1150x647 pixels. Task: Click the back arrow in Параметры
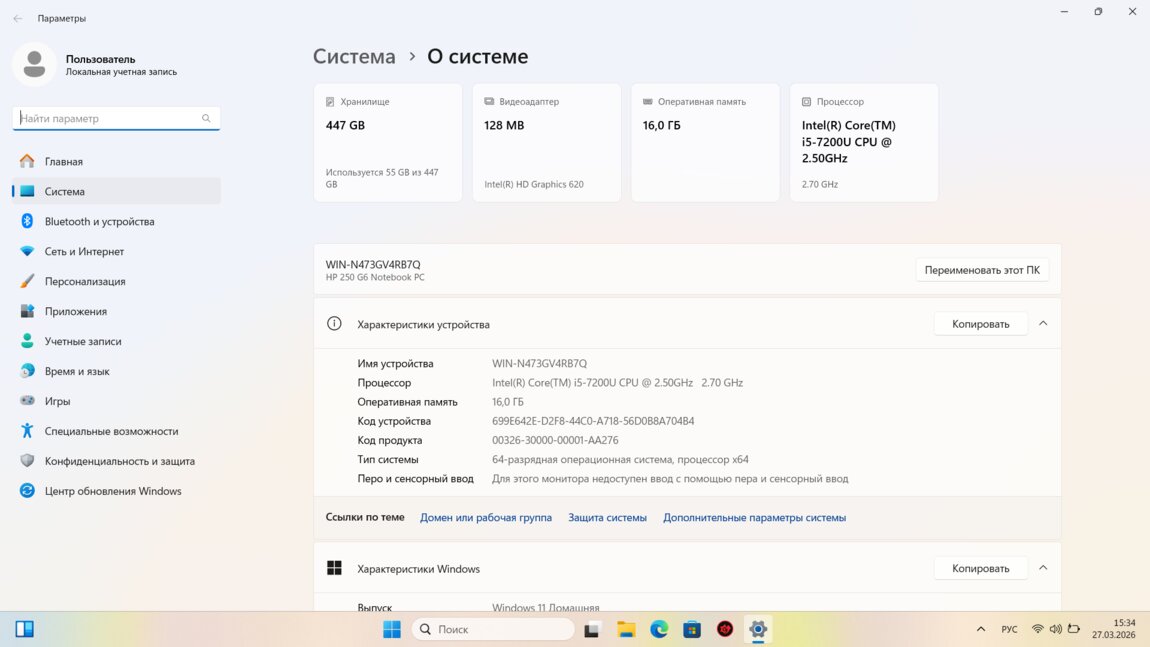[x=18, y=18]
